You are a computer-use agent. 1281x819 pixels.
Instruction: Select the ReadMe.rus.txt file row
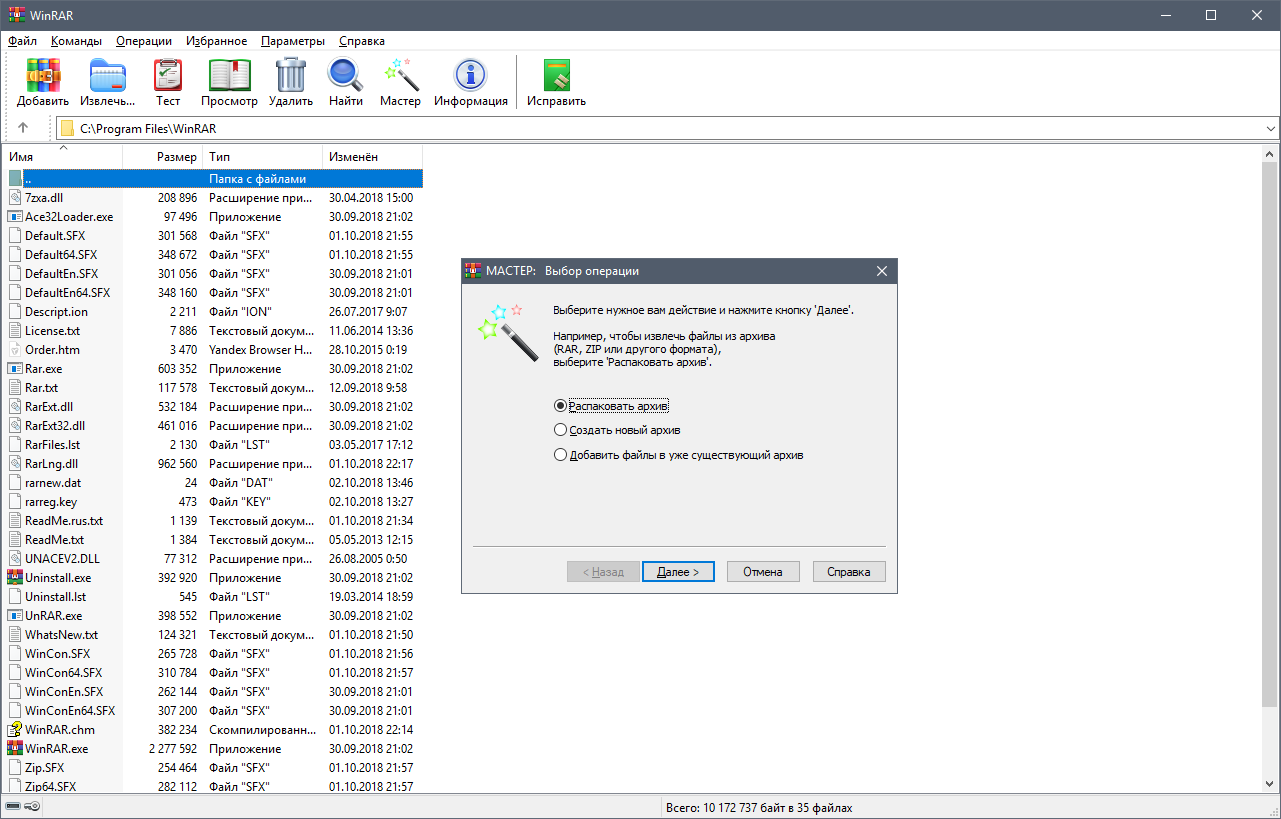(214, 520)
